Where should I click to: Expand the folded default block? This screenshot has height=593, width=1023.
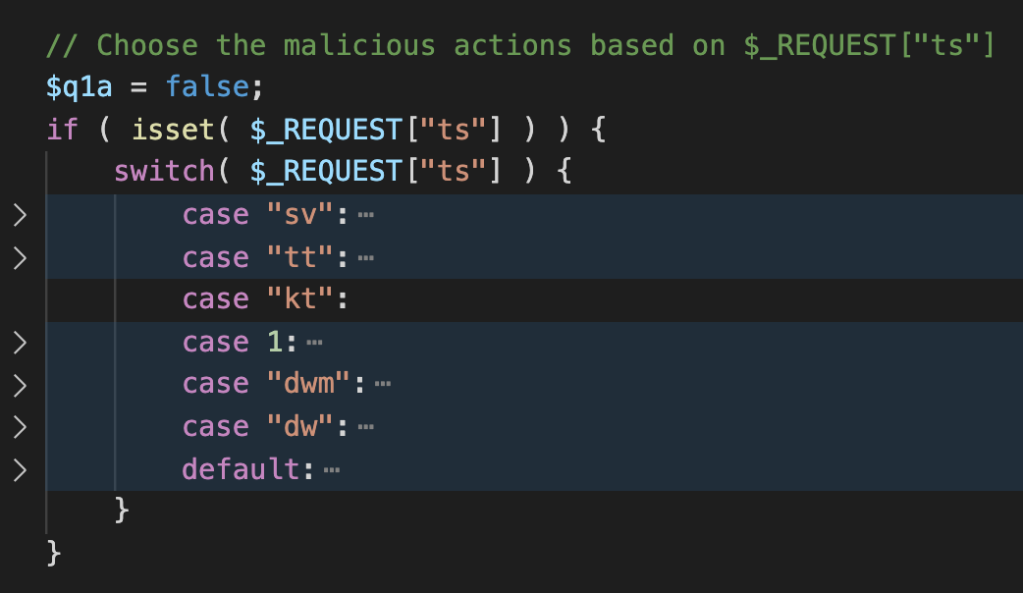pyautogui.click(x=20, y=470)
